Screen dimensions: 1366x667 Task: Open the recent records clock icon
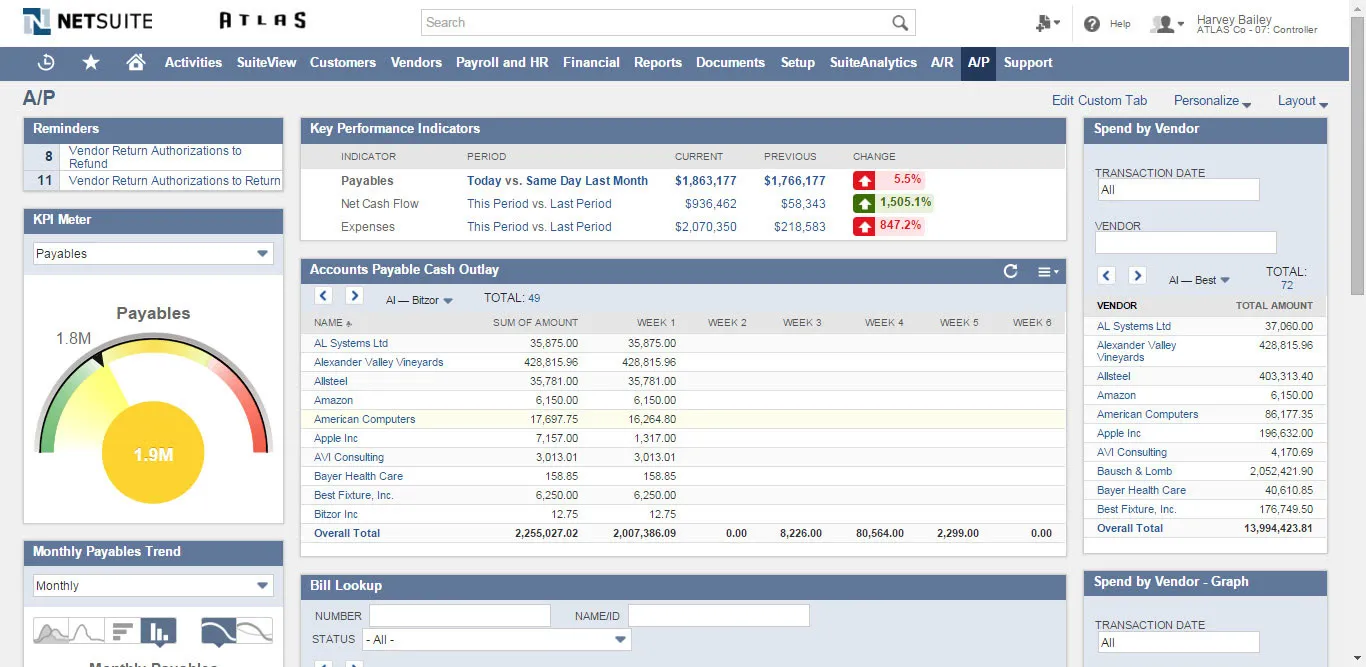pos(46,62)
